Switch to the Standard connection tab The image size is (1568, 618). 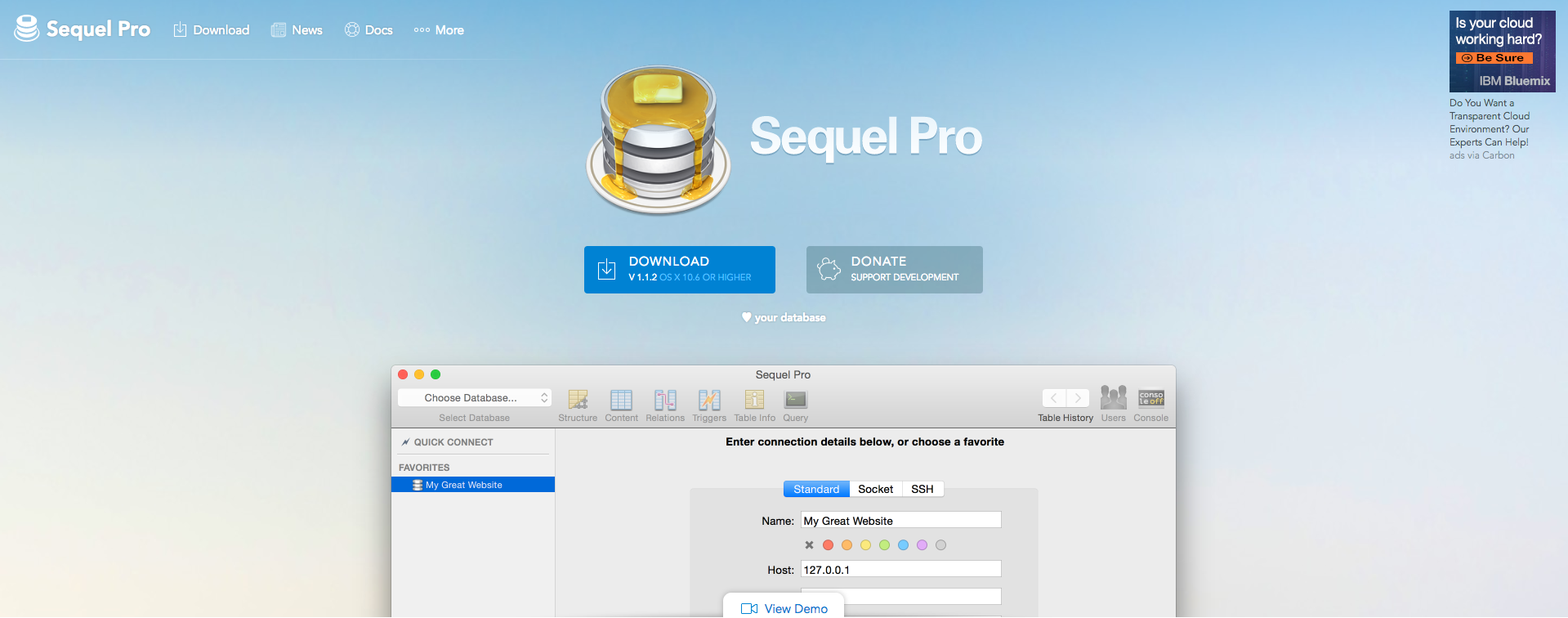tap(816, 489)
